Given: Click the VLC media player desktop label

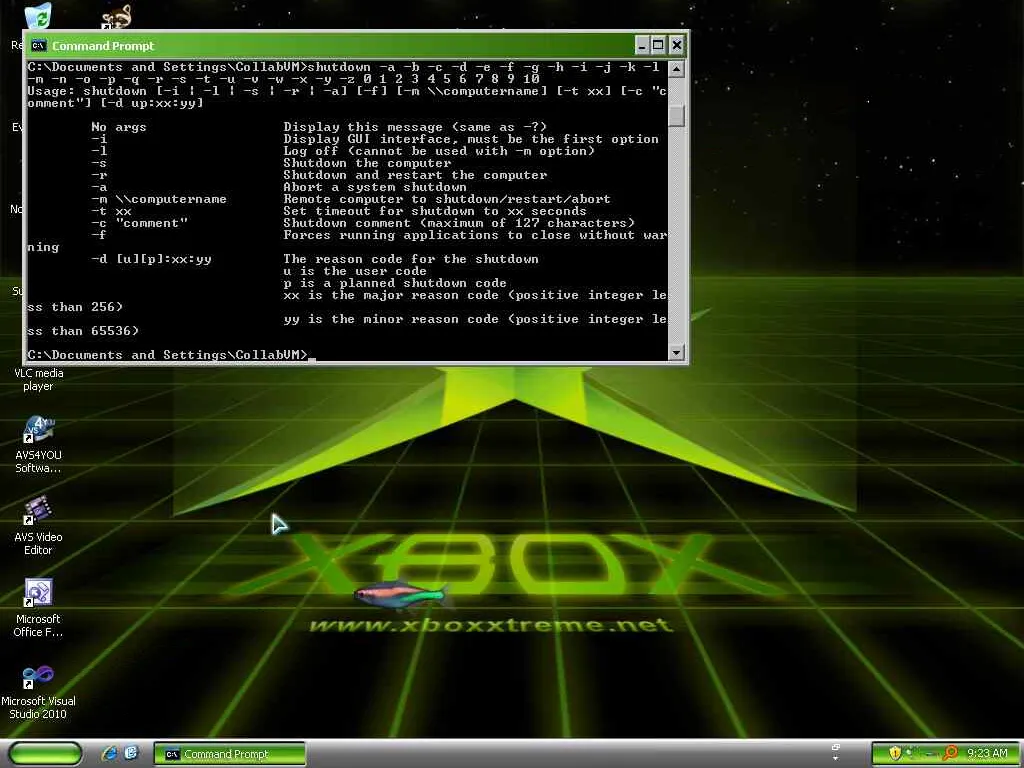Looking at the screenshot, I should coord(39,379).
